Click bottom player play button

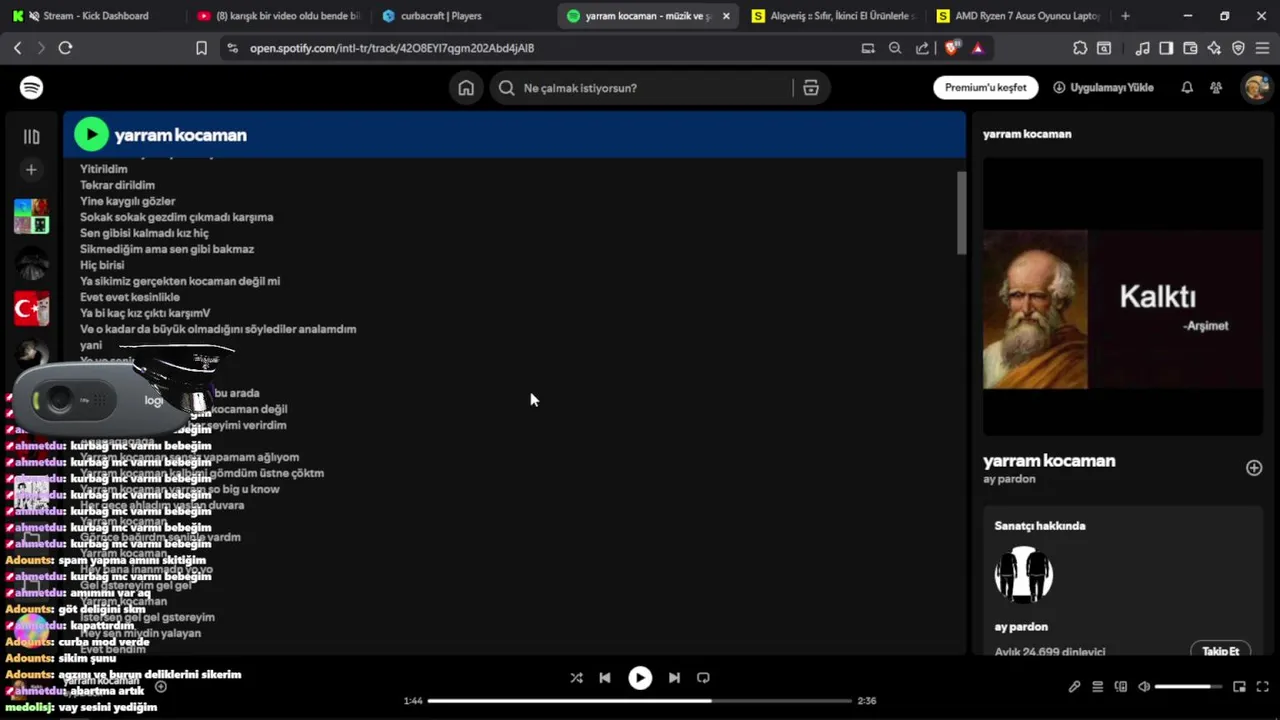point(640,678)
